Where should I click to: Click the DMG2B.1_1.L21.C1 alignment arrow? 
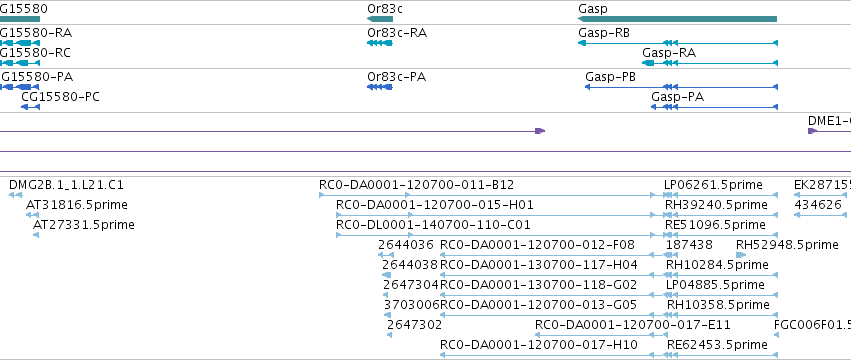pos(16,195)
